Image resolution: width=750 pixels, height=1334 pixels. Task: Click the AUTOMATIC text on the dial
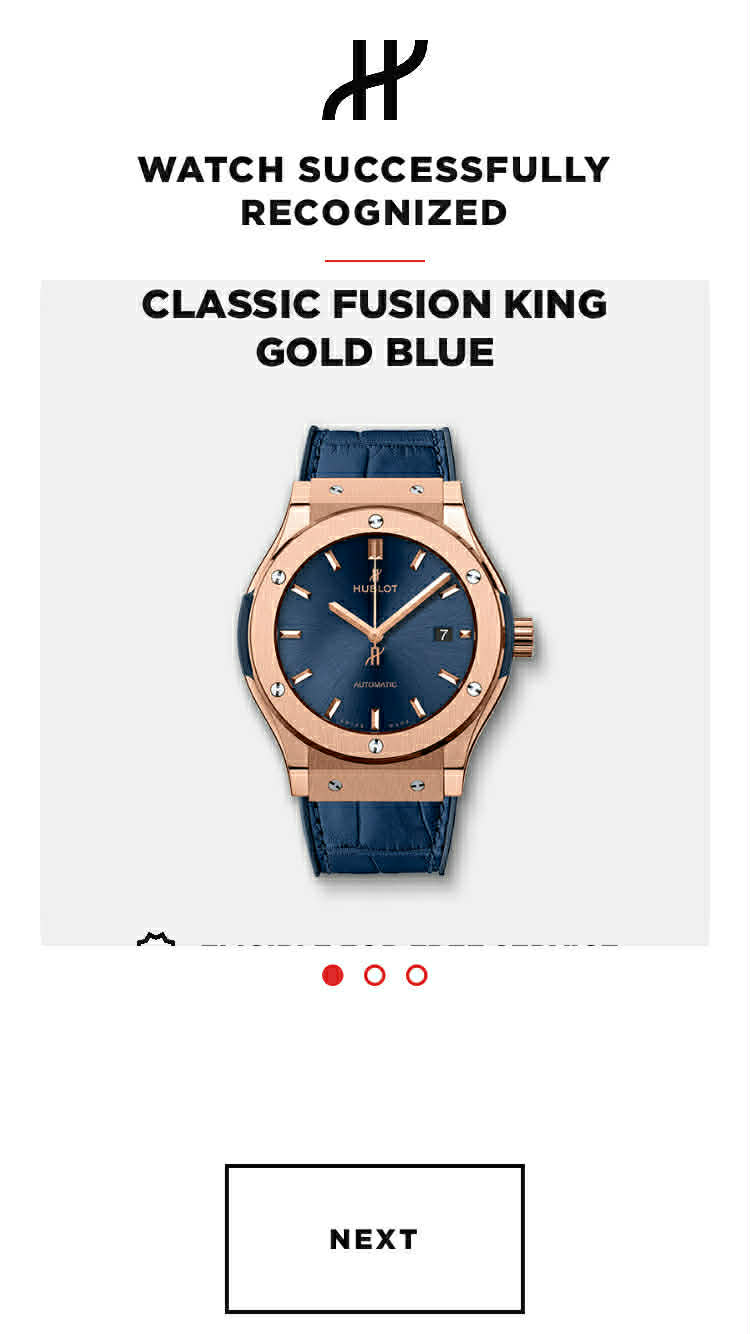[x=375, y=683]
